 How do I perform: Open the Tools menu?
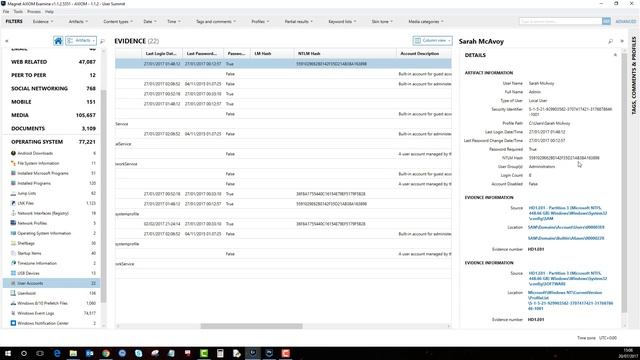click(18, 12)
